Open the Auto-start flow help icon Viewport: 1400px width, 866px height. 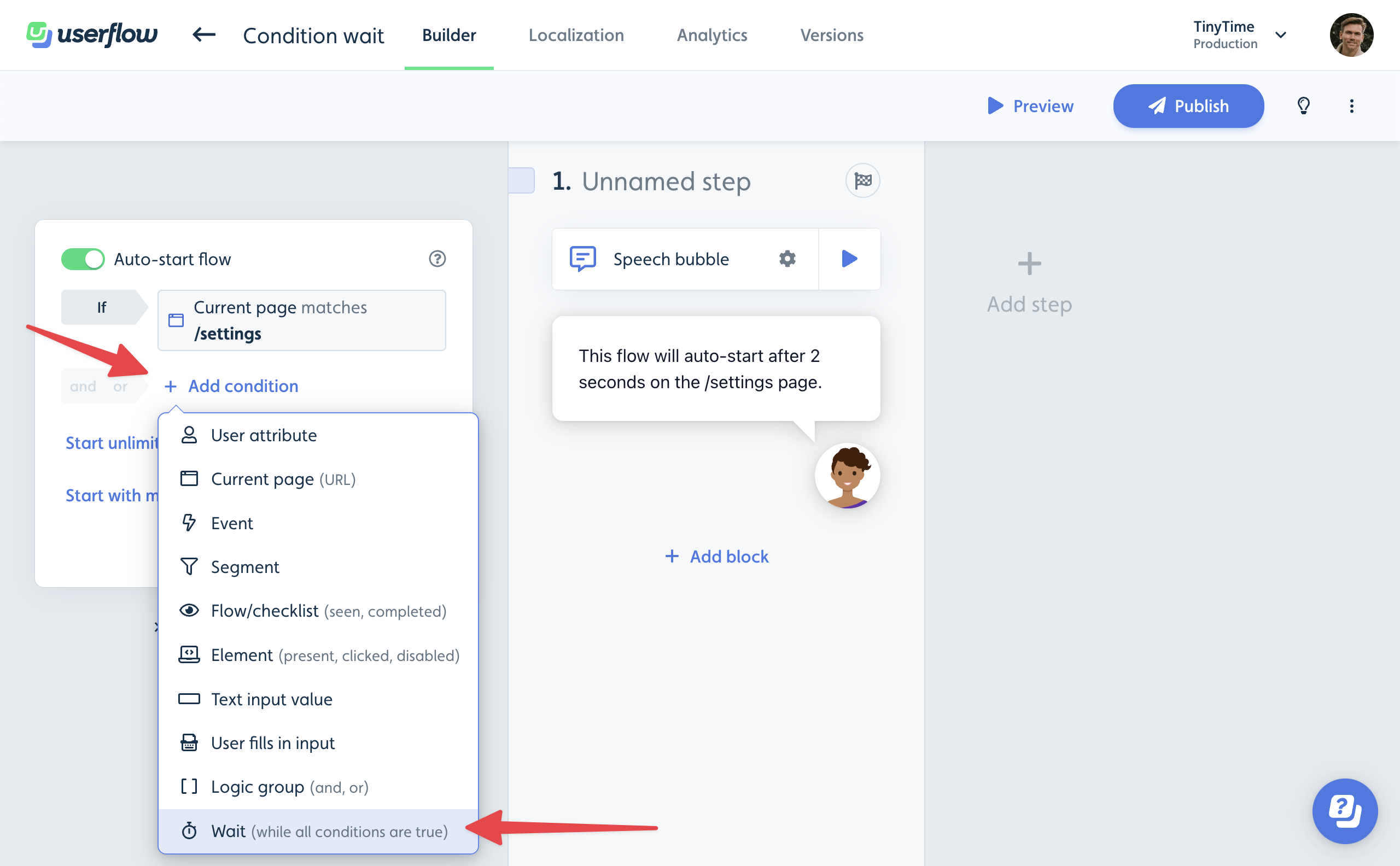tap(437, 259)
